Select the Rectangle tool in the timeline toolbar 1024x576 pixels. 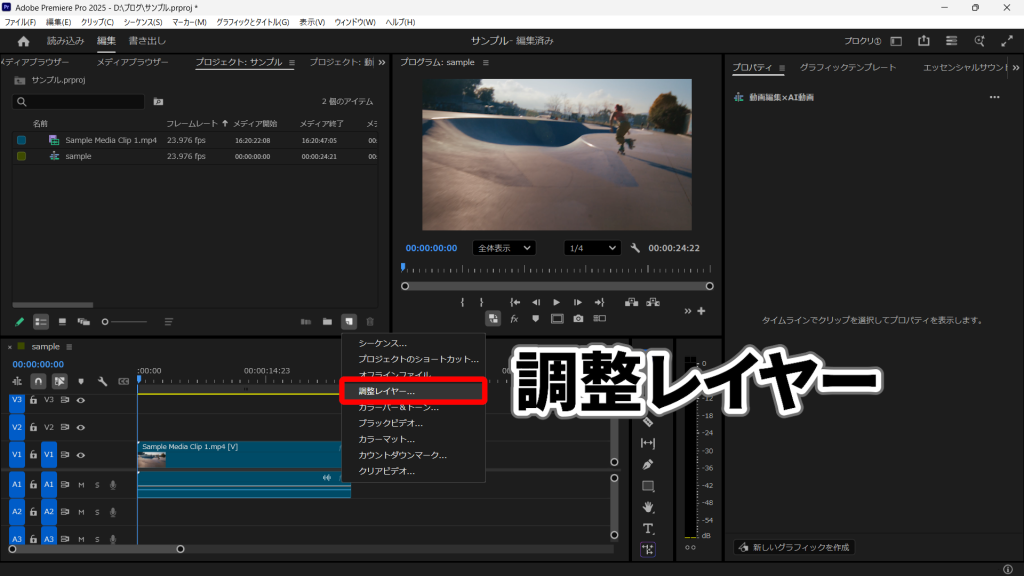pos(649,485)
